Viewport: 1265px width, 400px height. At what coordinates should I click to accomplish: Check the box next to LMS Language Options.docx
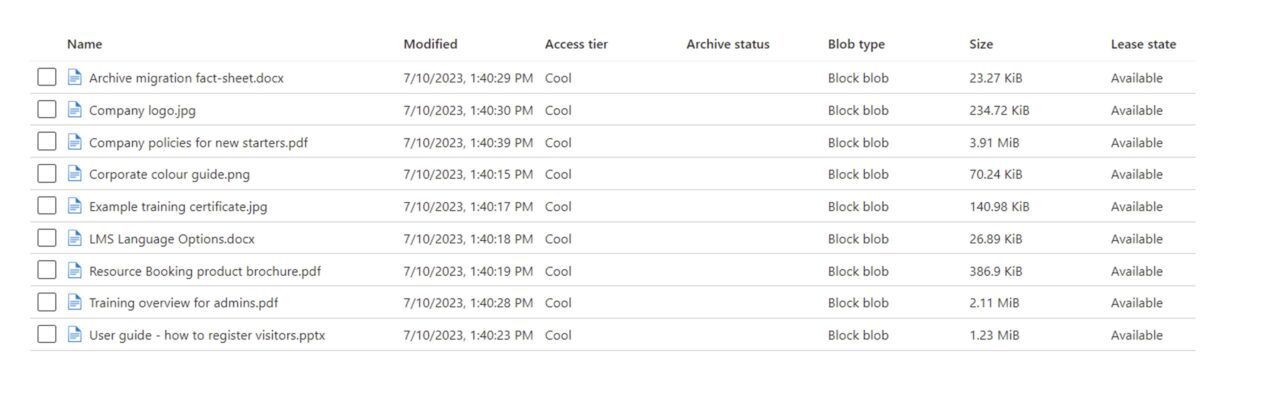47,238
